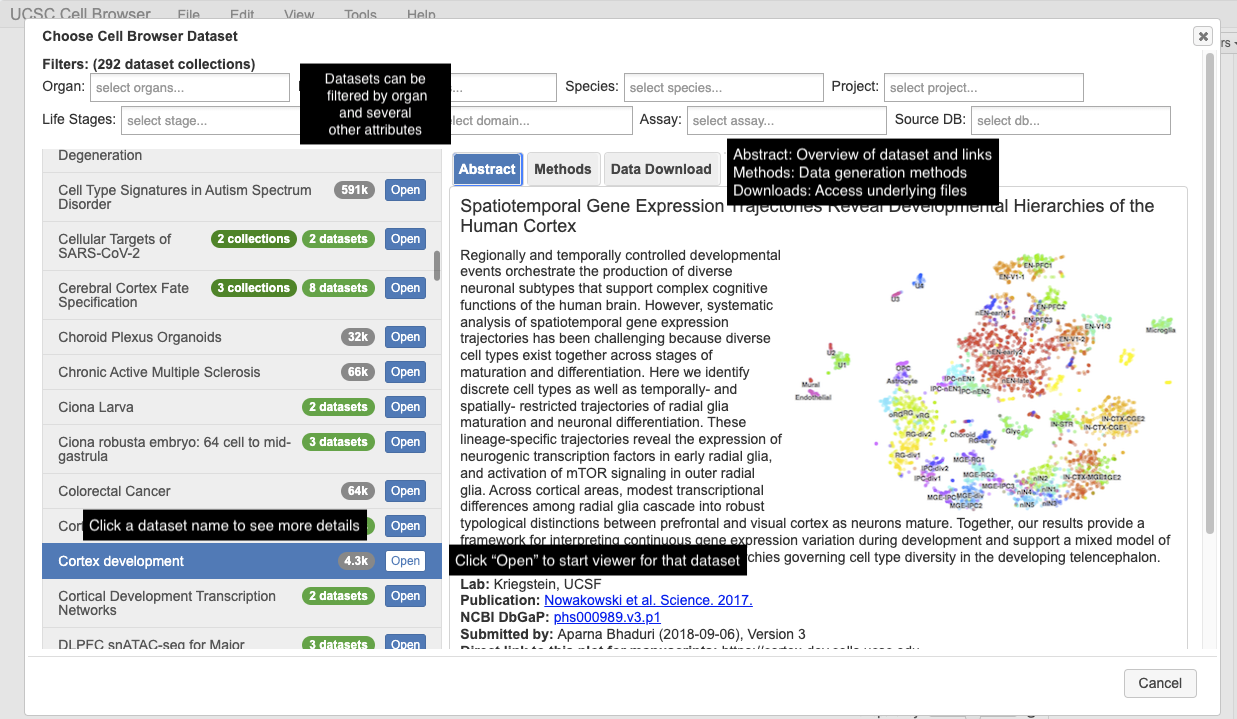
Task: Open the Choroid Plexus Organoids dataset
Action: (405, 337)
